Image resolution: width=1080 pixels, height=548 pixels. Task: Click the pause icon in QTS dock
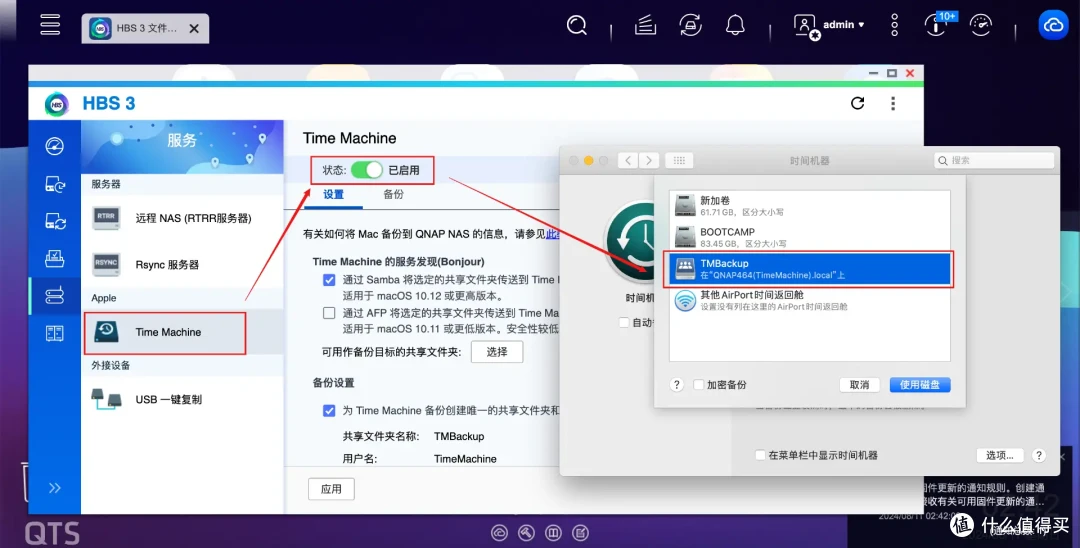pos(553,532)
